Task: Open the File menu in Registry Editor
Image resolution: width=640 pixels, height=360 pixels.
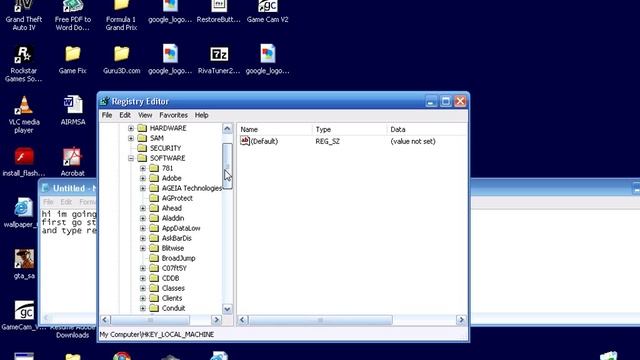Action: pos(107,115)
